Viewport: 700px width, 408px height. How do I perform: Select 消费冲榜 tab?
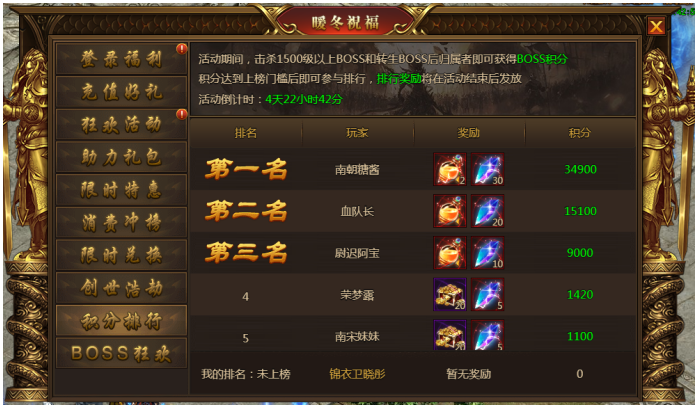click(x=121, y=222)
